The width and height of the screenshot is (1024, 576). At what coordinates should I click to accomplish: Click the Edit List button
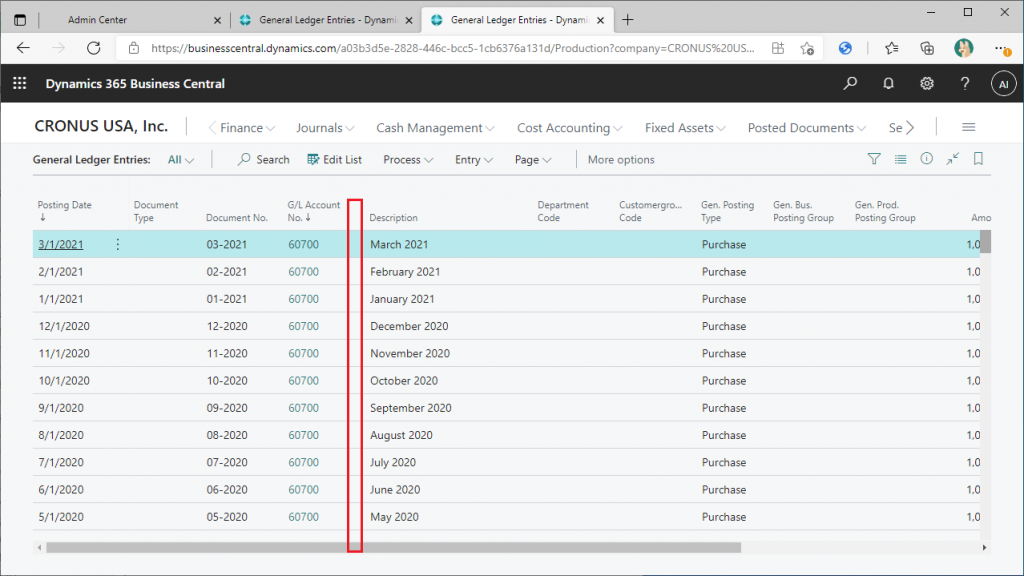click(334, 159)
